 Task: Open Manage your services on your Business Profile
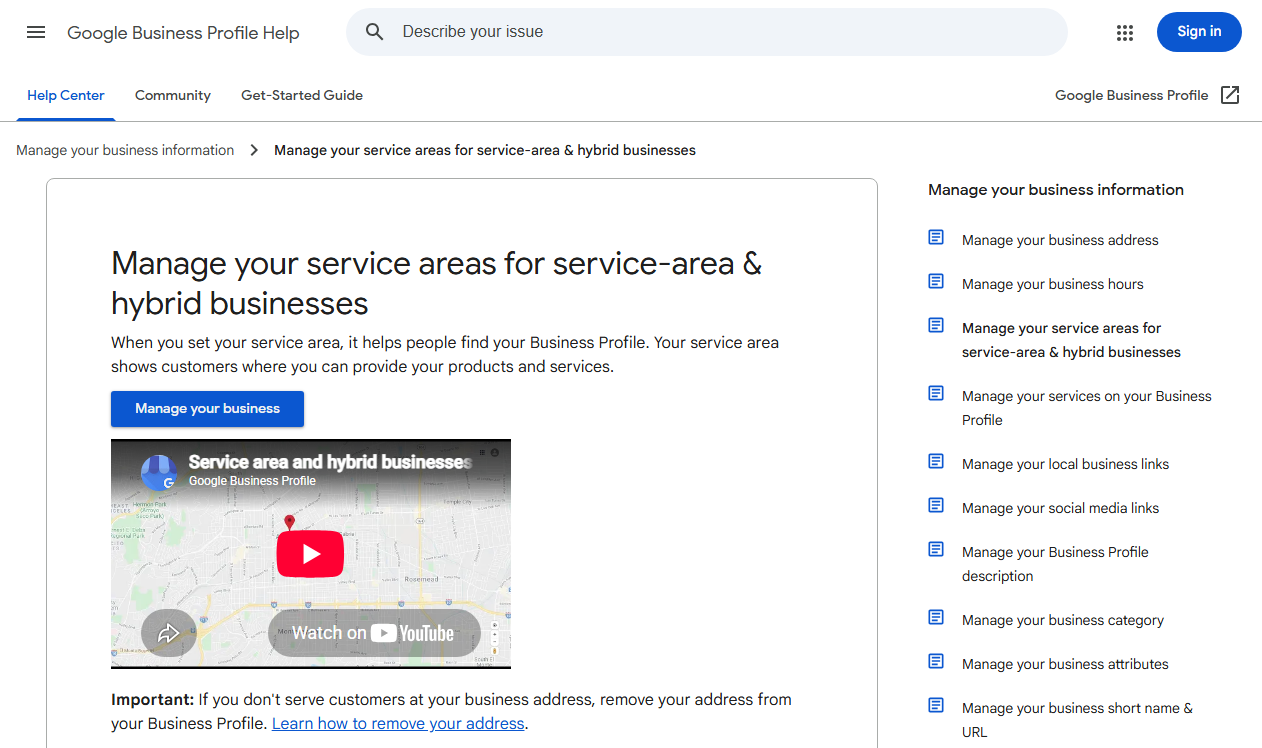pos(1086,408)
